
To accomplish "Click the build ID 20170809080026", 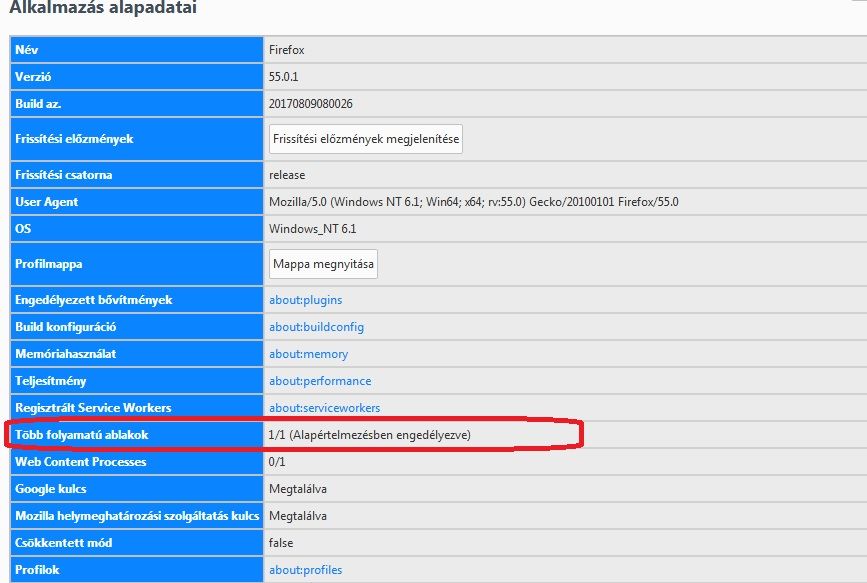I will [311, 104].
